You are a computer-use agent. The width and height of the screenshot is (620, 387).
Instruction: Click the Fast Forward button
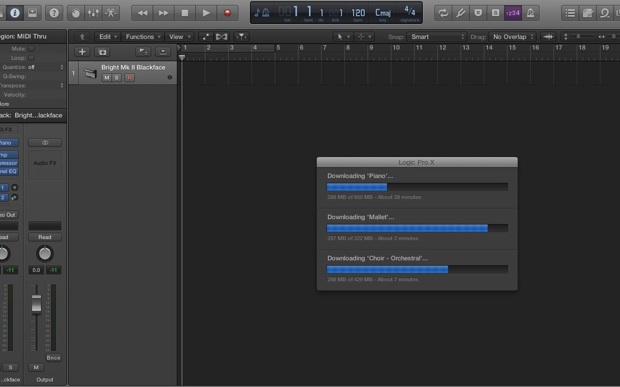[163, 13]
